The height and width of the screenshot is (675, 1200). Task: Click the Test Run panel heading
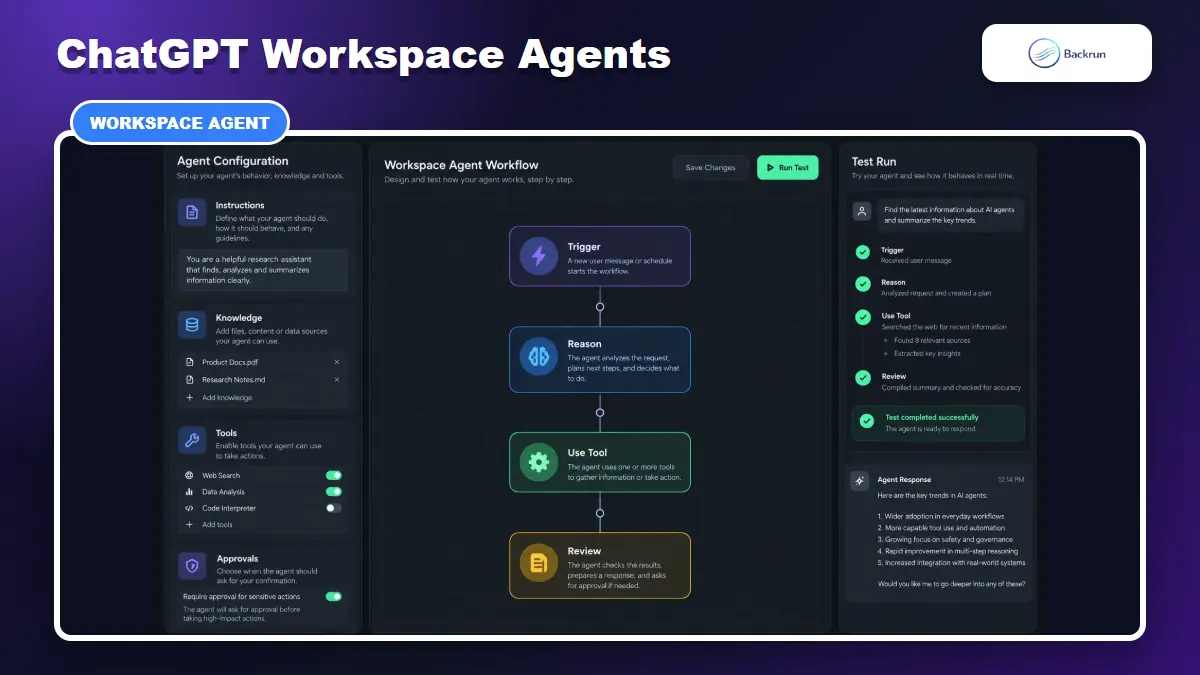(x=874, y=161)
